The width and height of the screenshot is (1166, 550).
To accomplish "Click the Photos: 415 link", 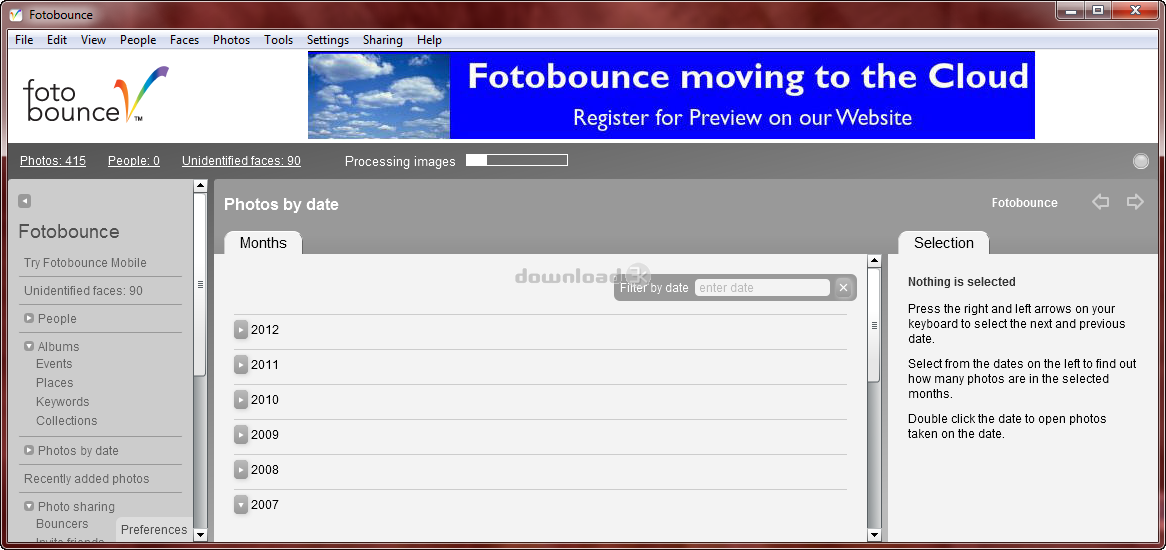I will [x=53, y=161].
